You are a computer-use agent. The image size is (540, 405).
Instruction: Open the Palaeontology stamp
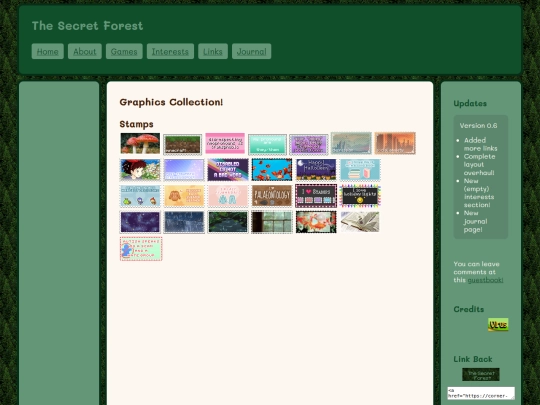[272, 196]
